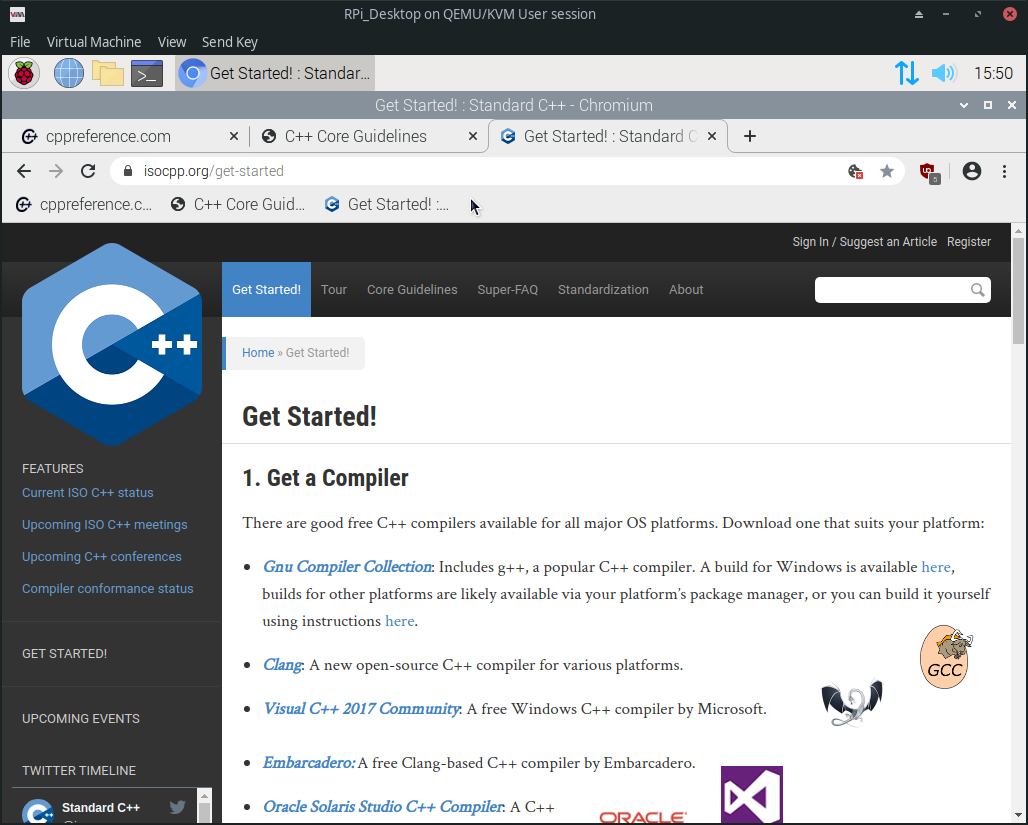Open the Standardization navigation item
This screenshot has width=1028, height=825.
click(x=603, y=290)
